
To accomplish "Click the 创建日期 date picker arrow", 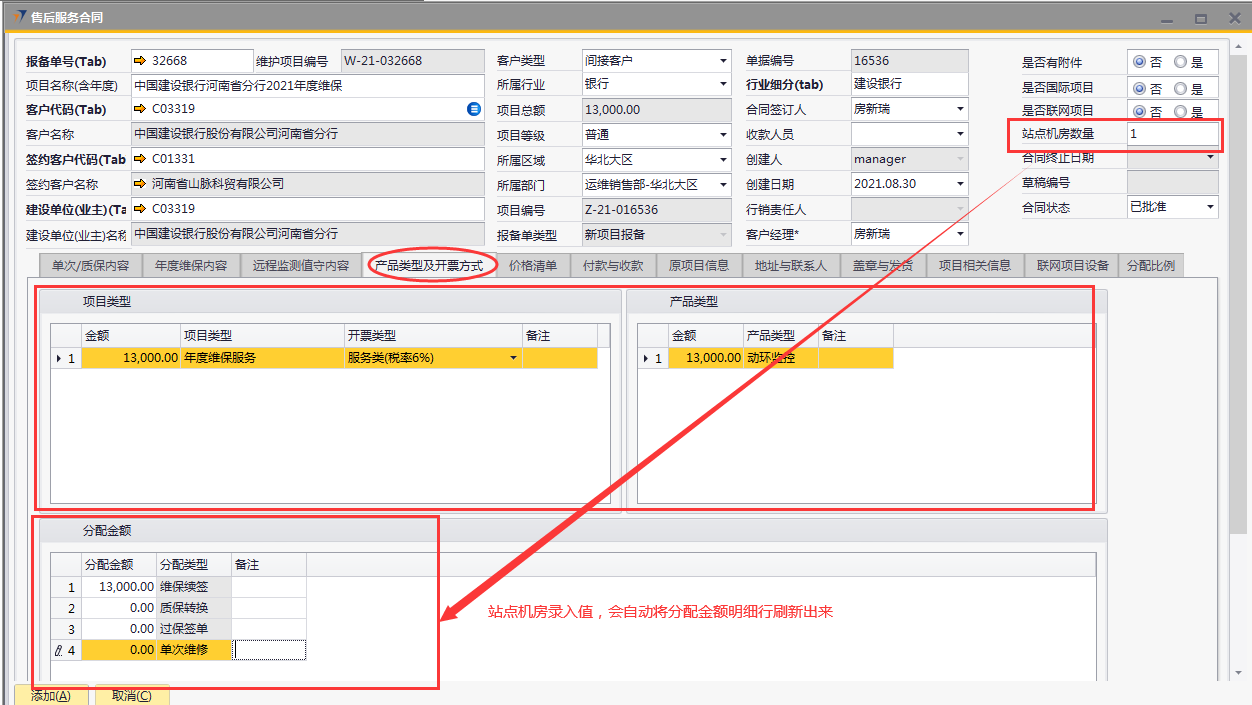I will (960, 184).
